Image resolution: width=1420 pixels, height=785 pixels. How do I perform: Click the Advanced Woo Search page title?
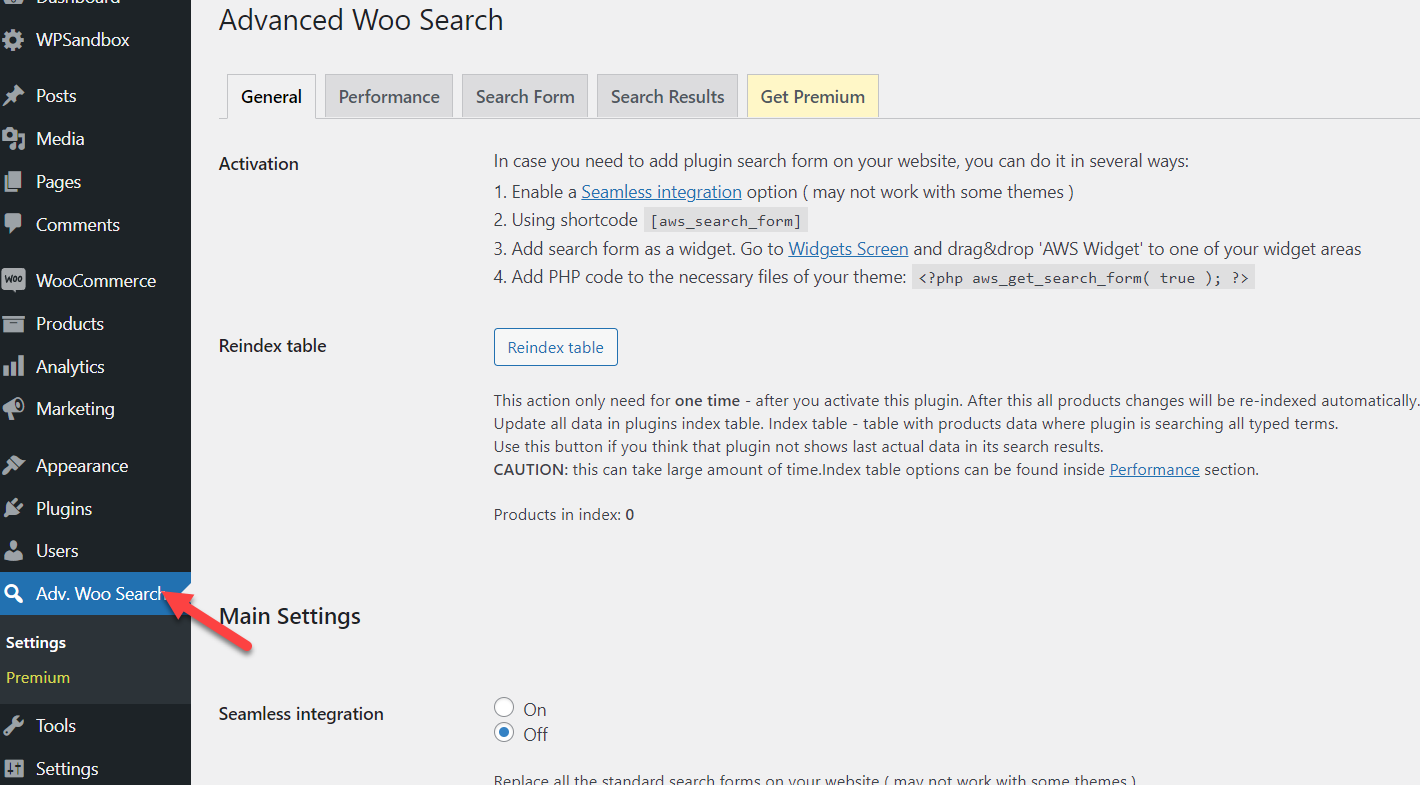coord(361,20)
